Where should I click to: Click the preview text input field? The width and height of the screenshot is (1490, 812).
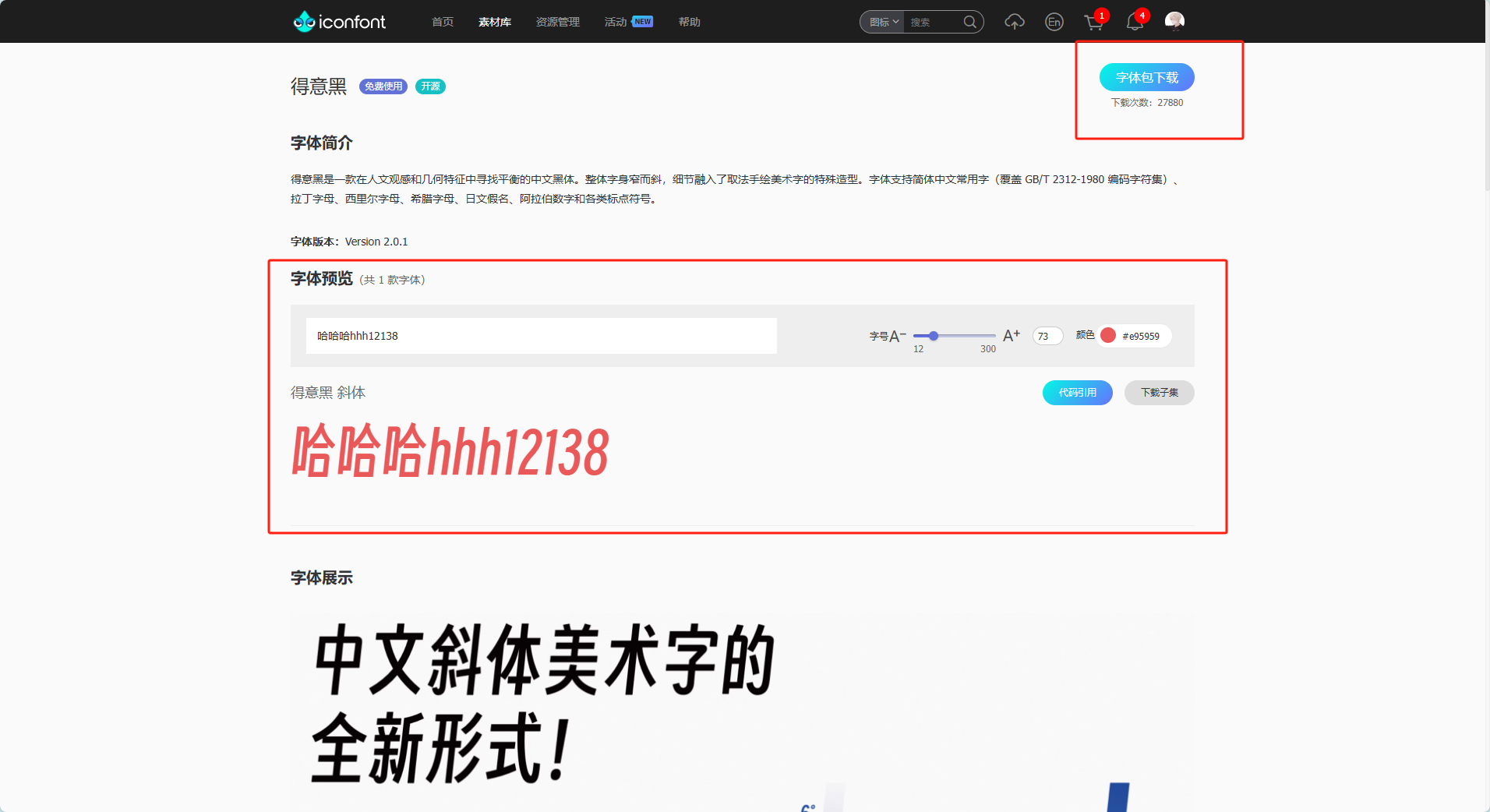tap(541, 336)
